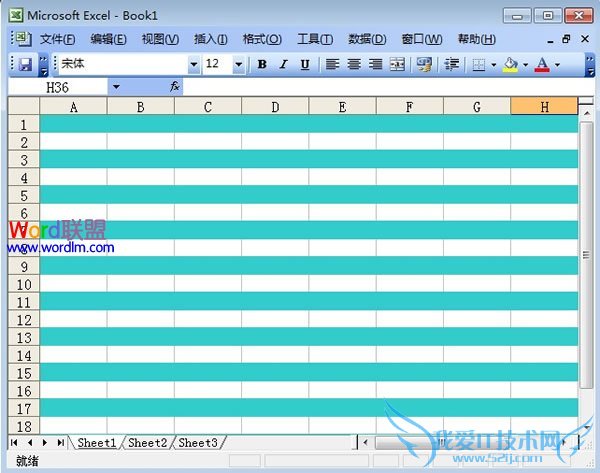Center align cell text

pyautogui.click(x=354, y=64)
